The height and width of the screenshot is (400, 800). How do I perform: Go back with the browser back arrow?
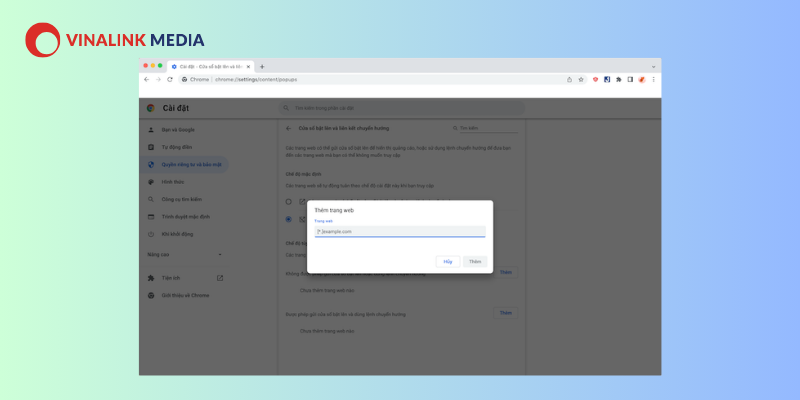click(x=146, y=80)
